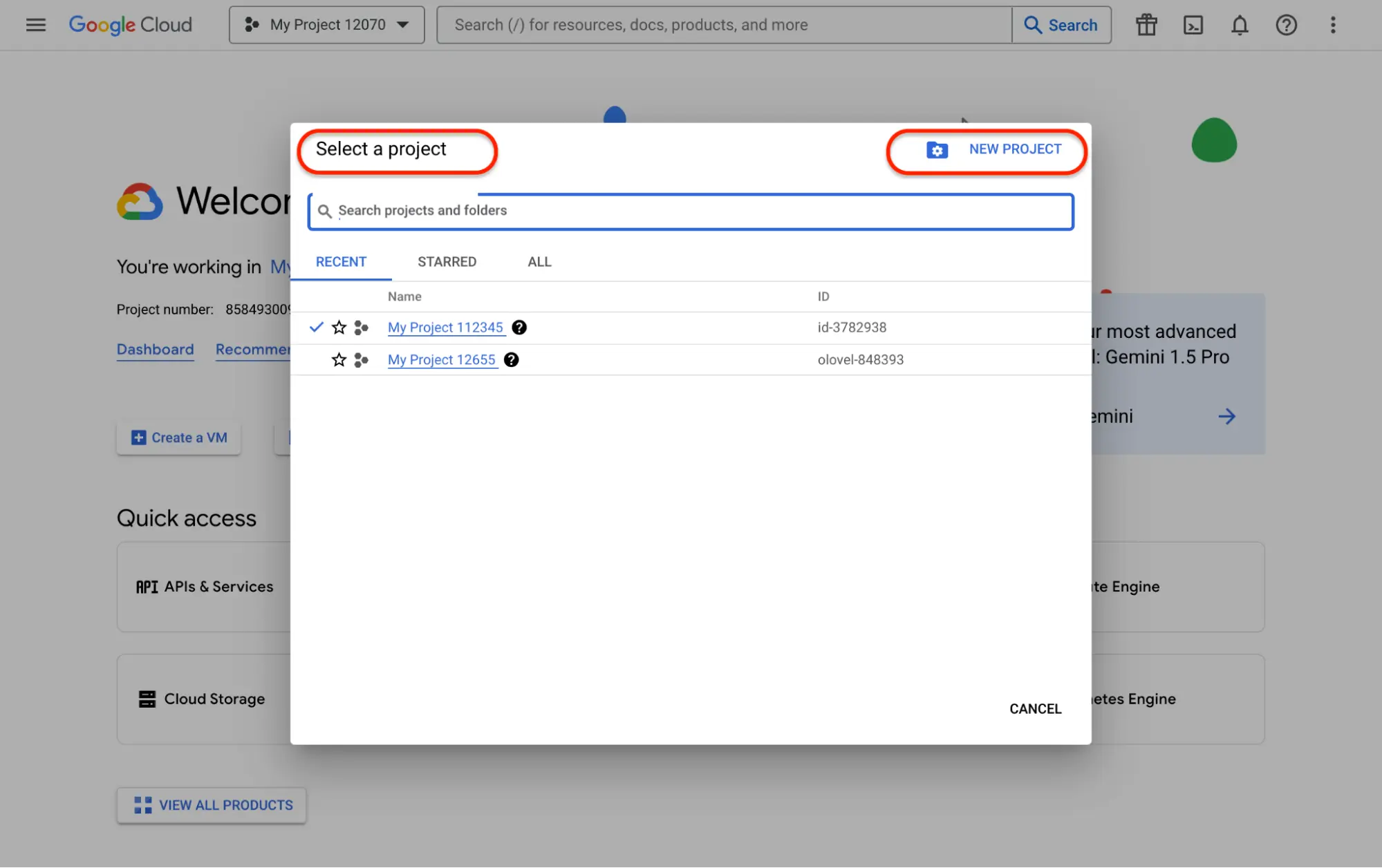Select ID text olovel-848393
This screenshot has height=868, width=1382.
(861, 360)
